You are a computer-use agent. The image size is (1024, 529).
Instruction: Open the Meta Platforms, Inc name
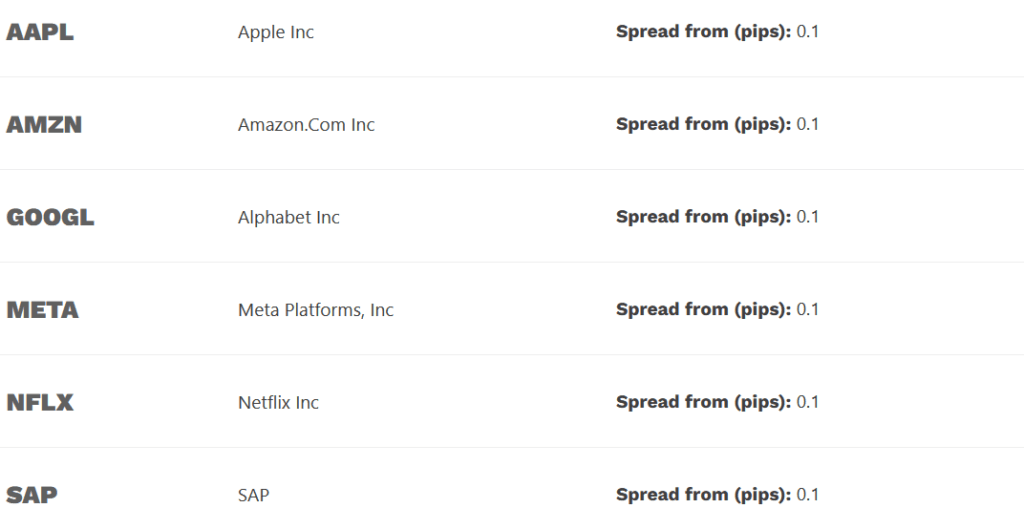pos(316,310)
